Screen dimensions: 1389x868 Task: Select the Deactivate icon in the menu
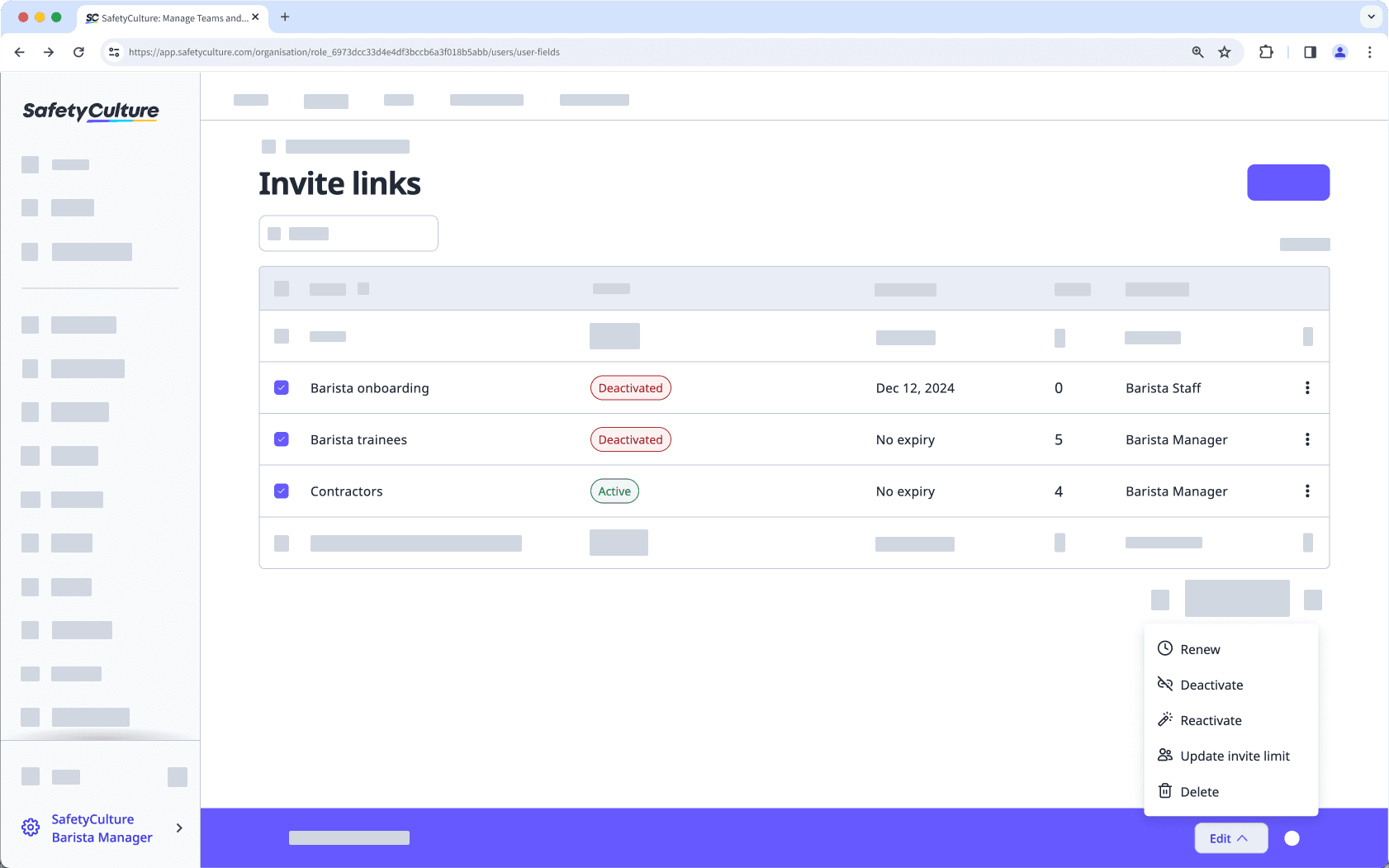coord(1165,684)
